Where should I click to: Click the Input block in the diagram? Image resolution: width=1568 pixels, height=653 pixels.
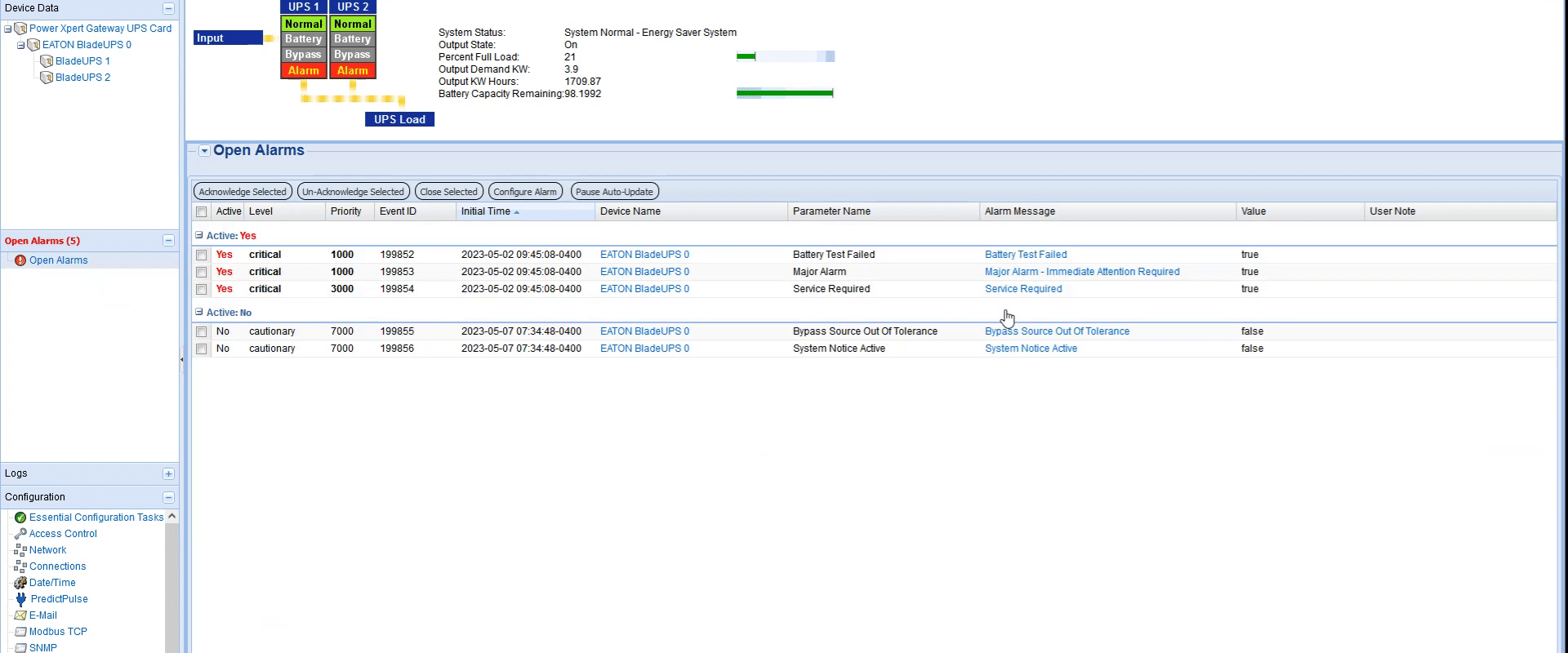coord(228,38)
